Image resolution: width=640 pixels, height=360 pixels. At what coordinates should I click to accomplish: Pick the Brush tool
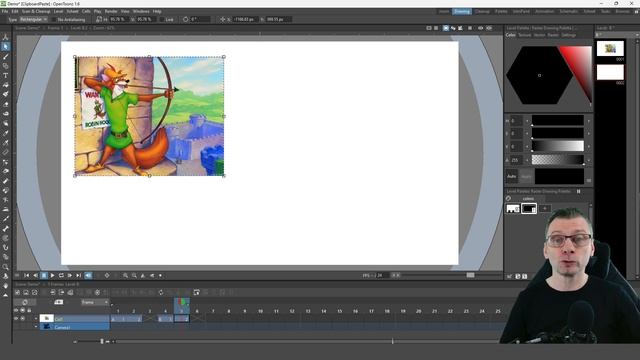[x=5, y=56]
